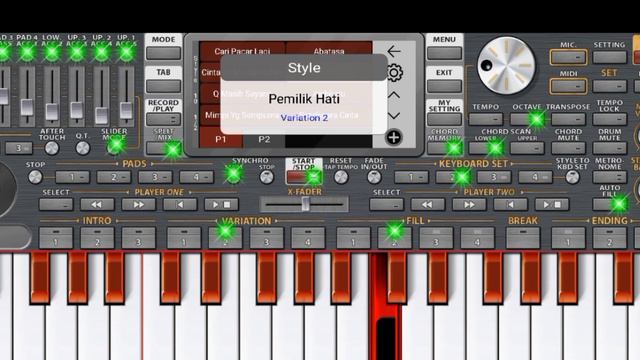
Task: Click the Start/Stop button
Action: pos(304,177)
